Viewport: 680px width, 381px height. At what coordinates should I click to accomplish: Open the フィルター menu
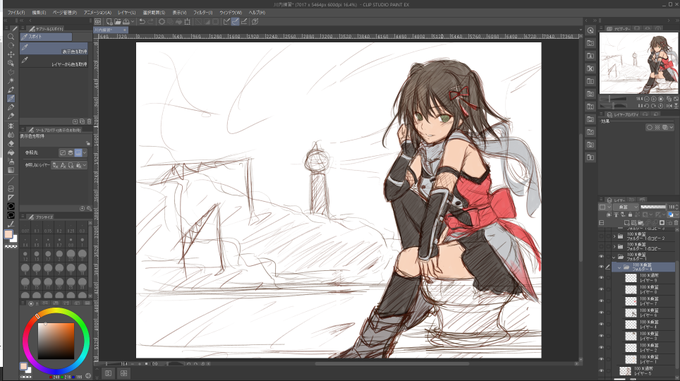(203, 13)
